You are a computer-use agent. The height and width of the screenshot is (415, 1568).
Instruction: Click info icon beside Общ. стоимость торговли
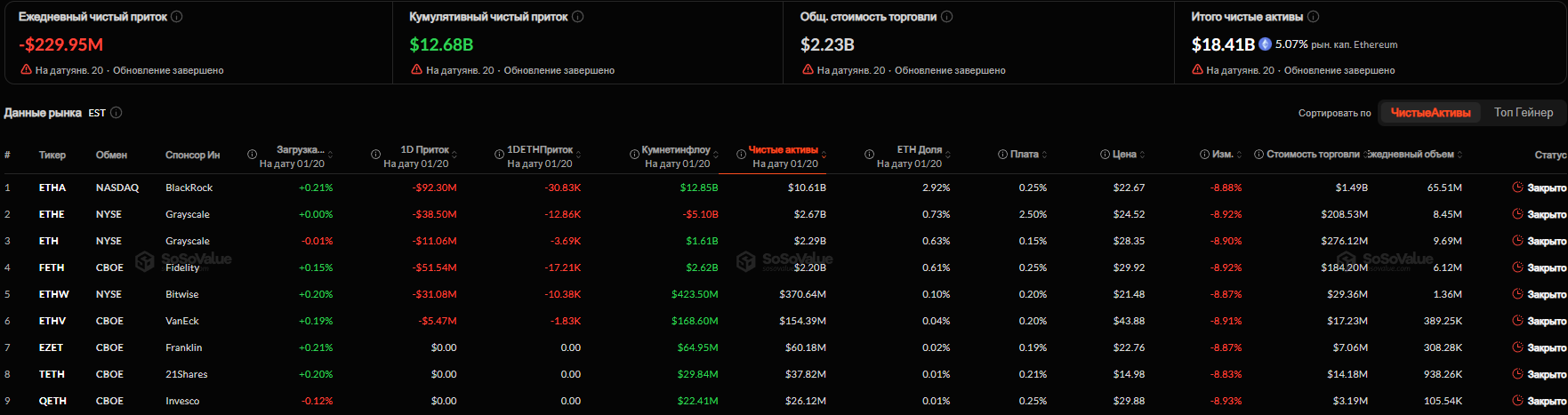pyautogui.click(x=947, y=17)
